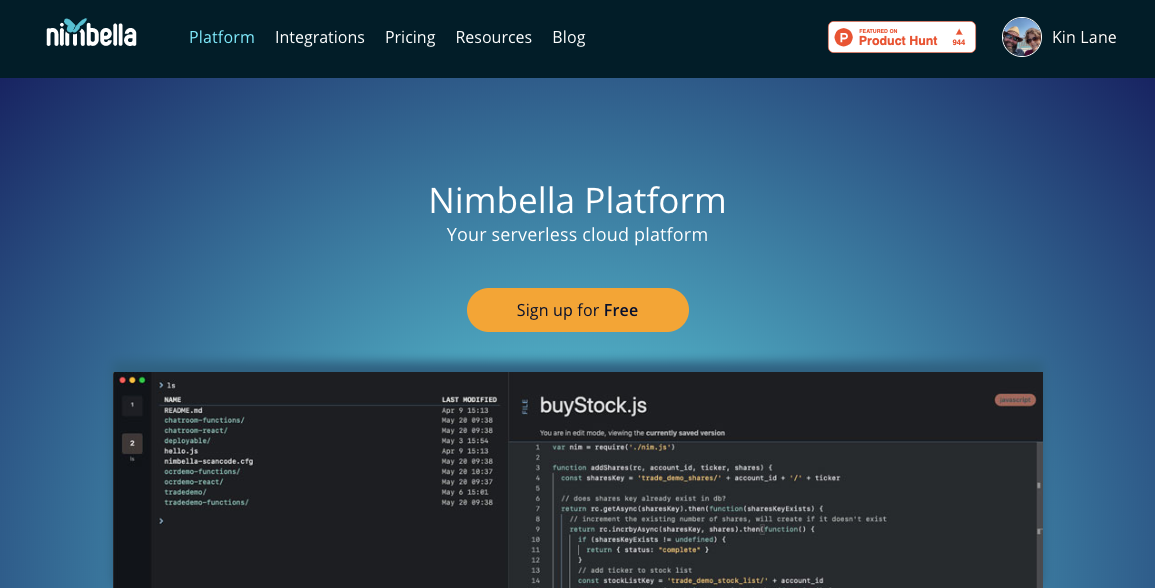Click the 'function addShares' code line

pos(662,468)
